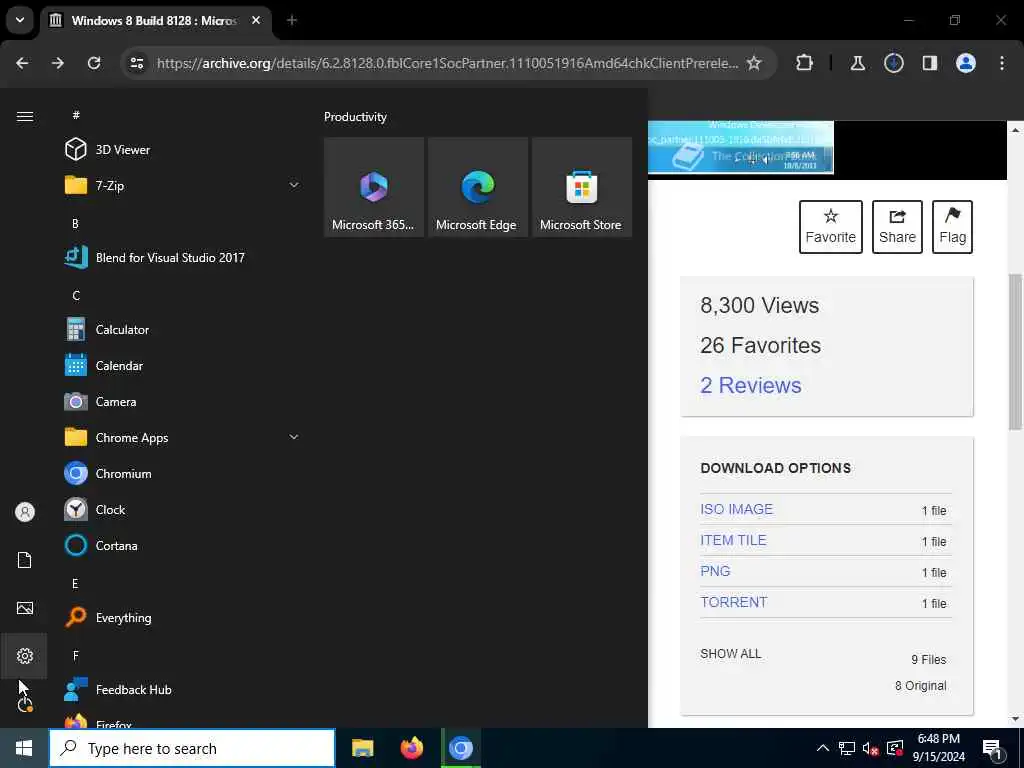Close the Windows 8 Build 8128 tab
The image size is (1024, 768).
(256, 20)
